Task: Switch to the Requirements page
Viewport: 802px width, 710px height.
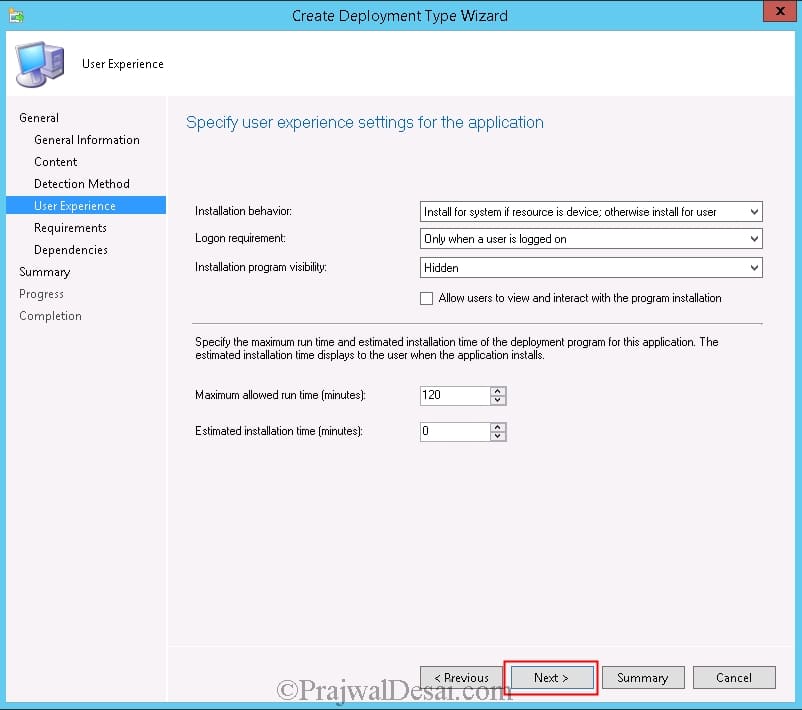Action: pyautogui.click(x=70, y=227)
